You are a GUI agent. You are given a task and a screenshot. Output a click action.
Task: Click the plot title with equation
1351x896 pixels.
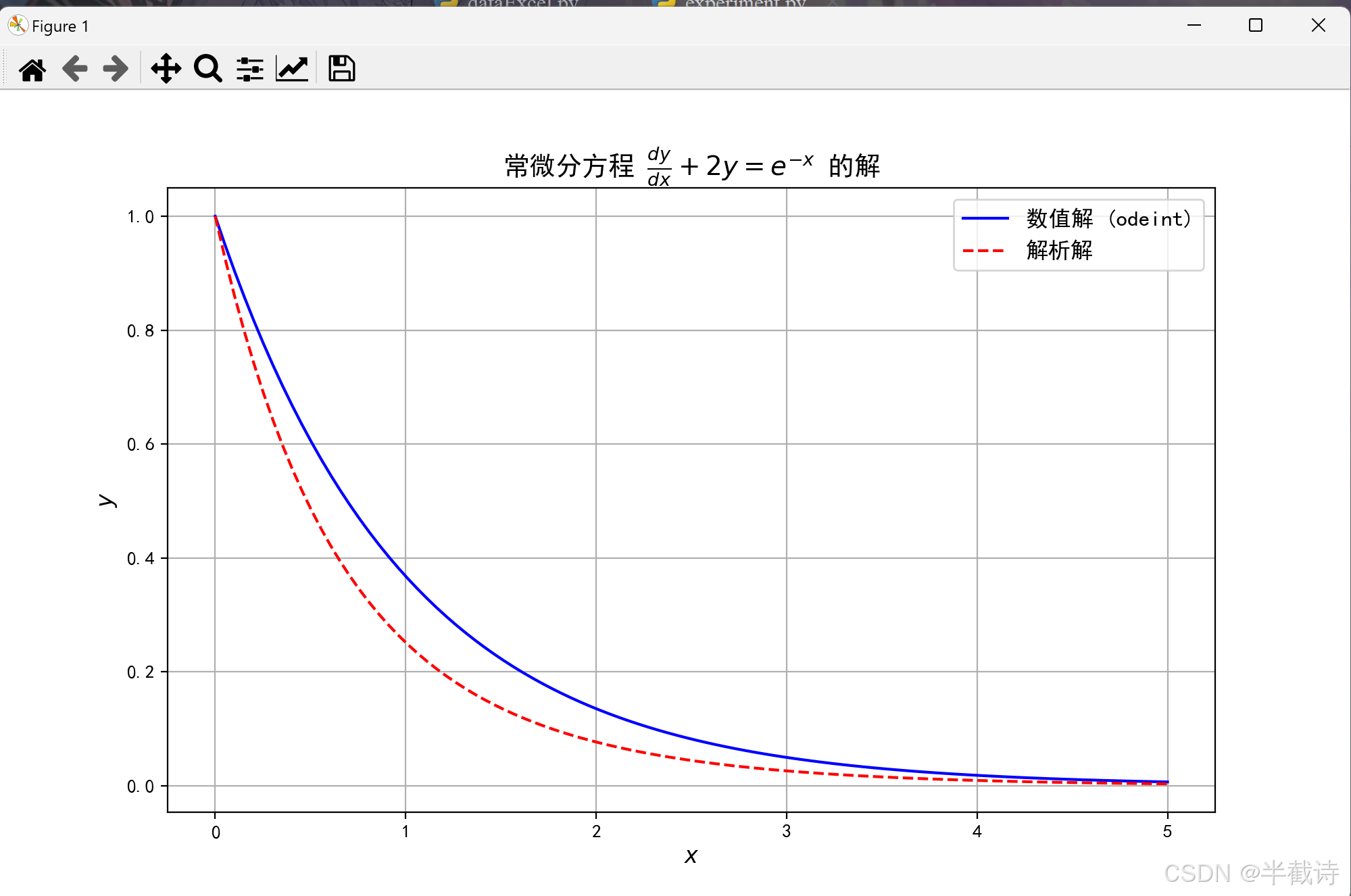(x=691, y=166)
